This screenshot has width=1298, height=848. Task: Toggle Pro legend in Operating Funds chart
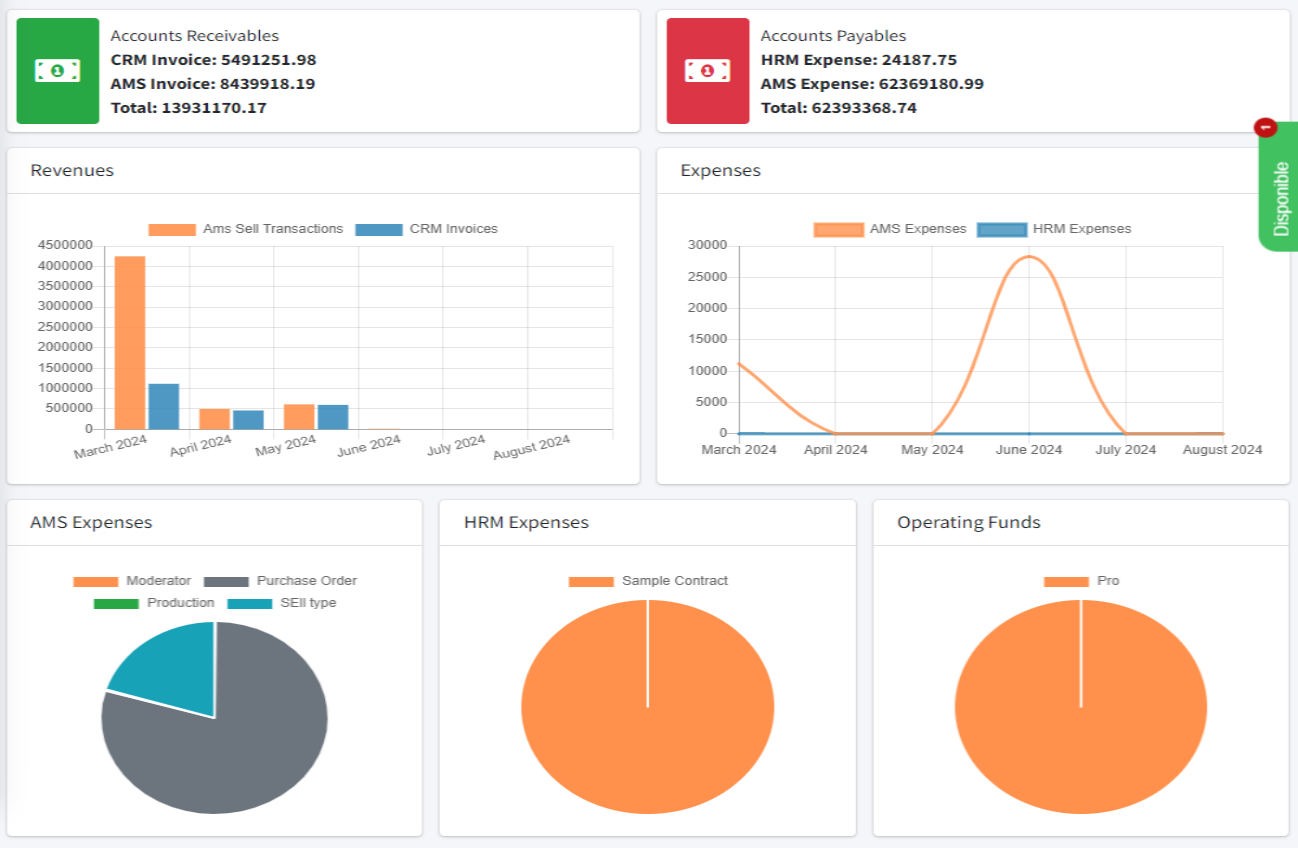[x=1081, y=581]
